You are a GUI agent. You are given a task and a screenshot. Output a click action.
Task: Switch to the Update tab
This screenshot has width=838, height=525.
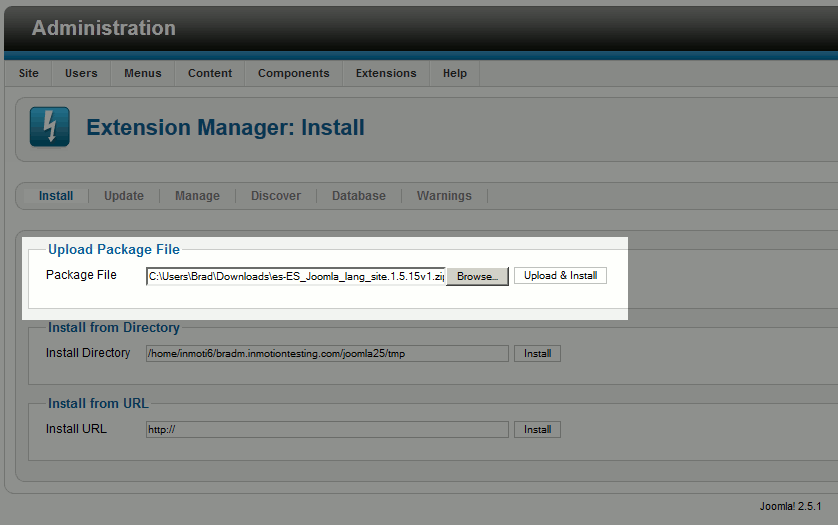pyautogui.click(x=124, y=196)
